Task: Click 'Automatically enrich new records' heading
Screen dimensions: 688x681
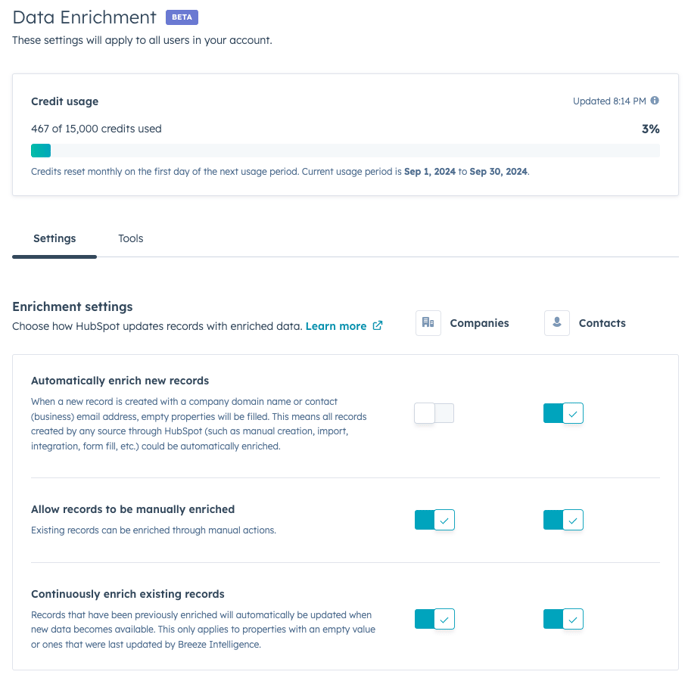Action: pos(120,380)
